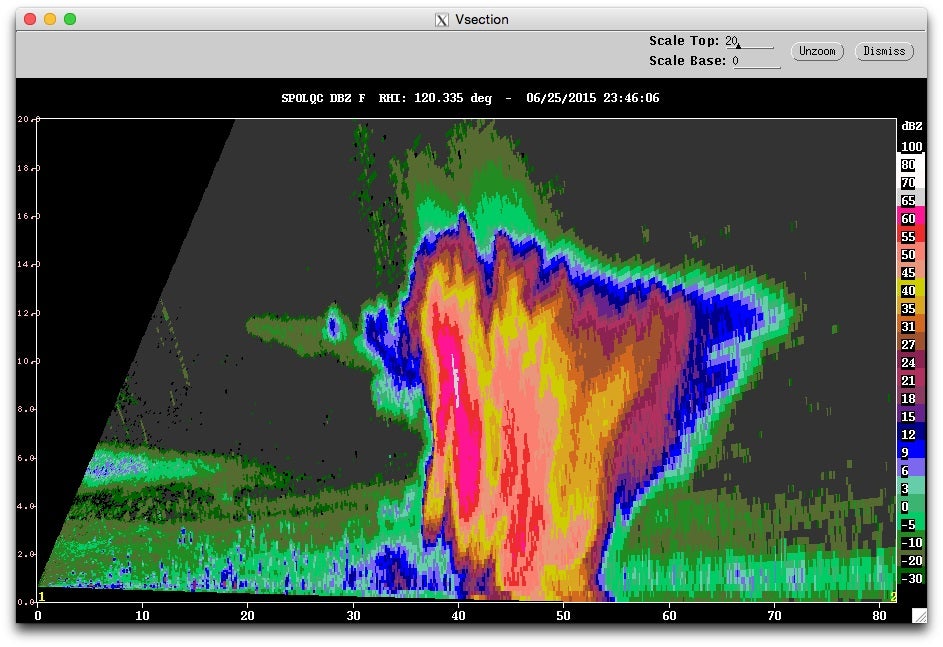Click into the Scale Base field
The height and width of the screenshot is (647, 943).
coord(755,61)
